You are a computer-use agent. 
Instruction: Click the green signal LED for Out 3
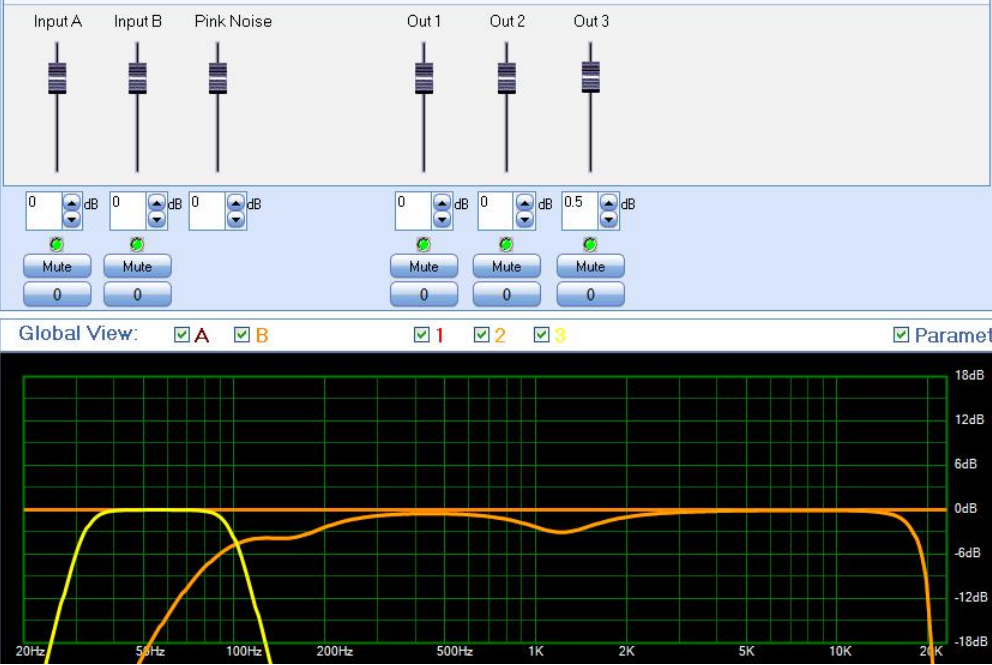coord(590,244)
